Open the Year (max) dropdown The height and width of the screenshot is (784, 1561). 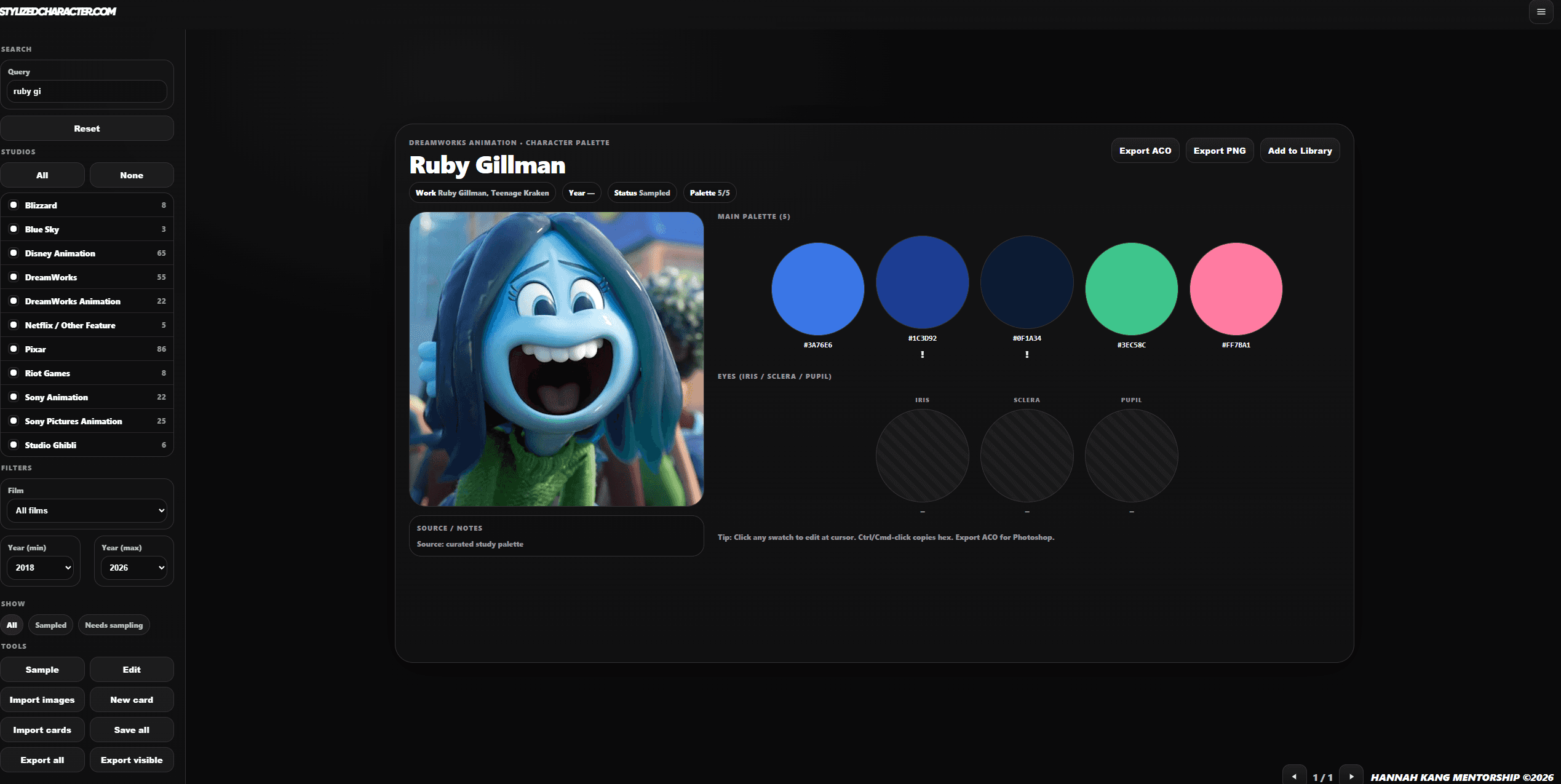pyautogui.click(x=134, y=568)
